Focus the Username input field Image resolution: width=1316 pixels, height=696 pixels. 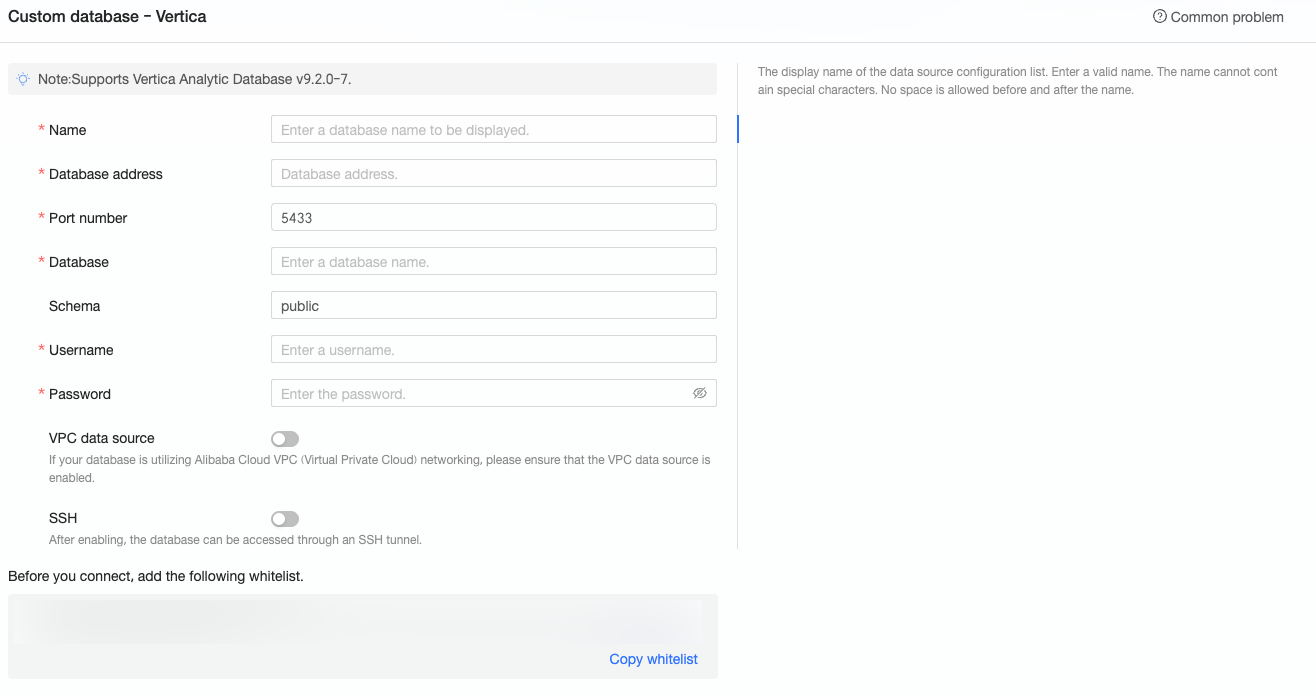(494, 349)
